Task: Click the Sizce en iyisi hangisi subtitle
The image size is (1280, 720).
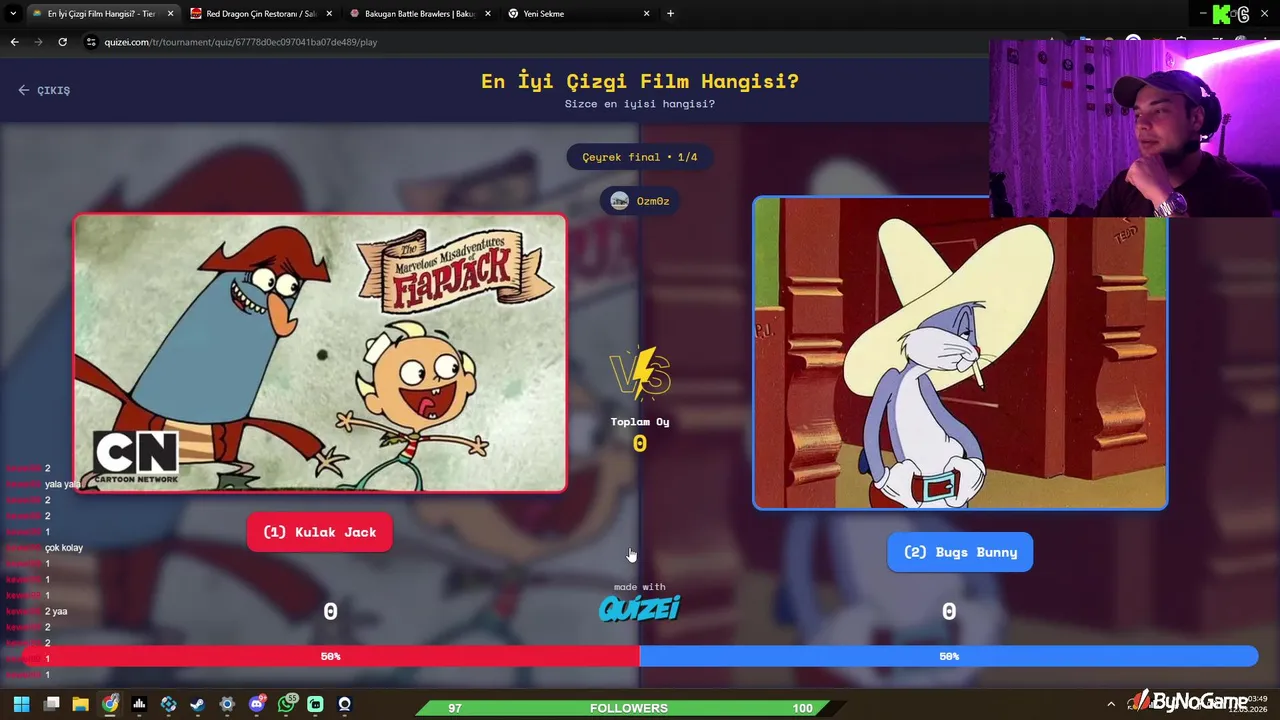Action: pos(640,104)
